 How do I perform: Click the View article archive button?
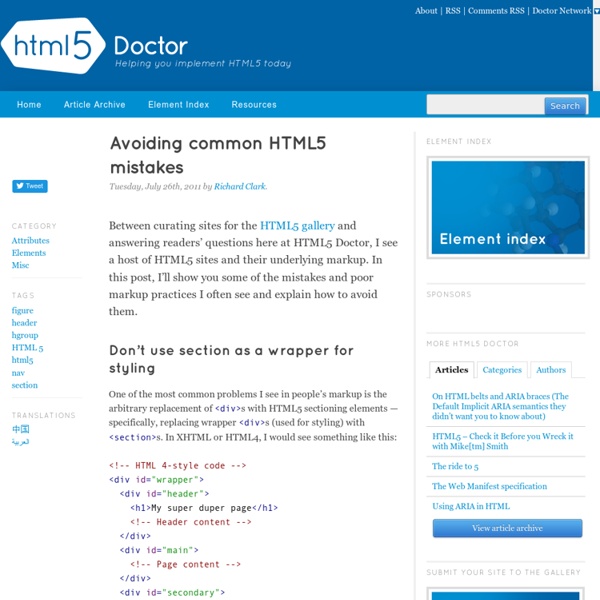click(507, 528)
